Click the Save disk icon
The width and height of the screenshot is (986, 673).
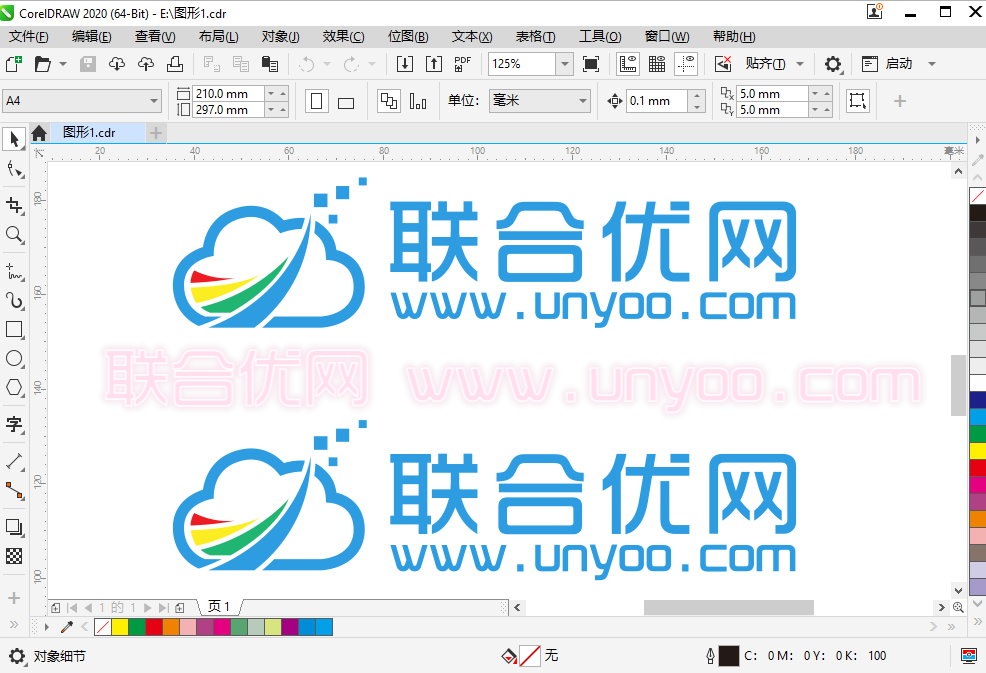[x=87, y=64]
